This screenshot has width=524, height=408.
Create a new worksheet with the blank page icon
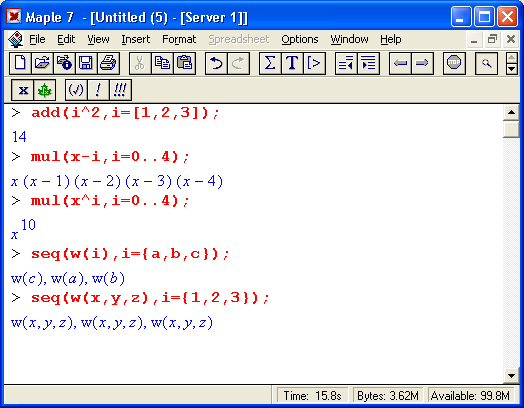20,63
